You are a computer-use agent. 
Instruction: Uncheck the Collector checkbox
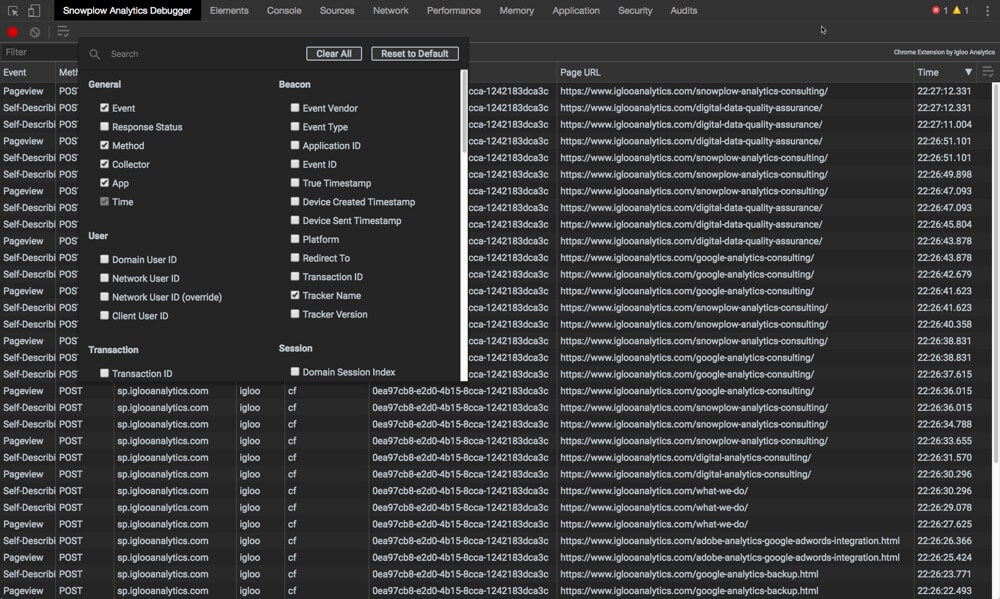tap(105, 164)
